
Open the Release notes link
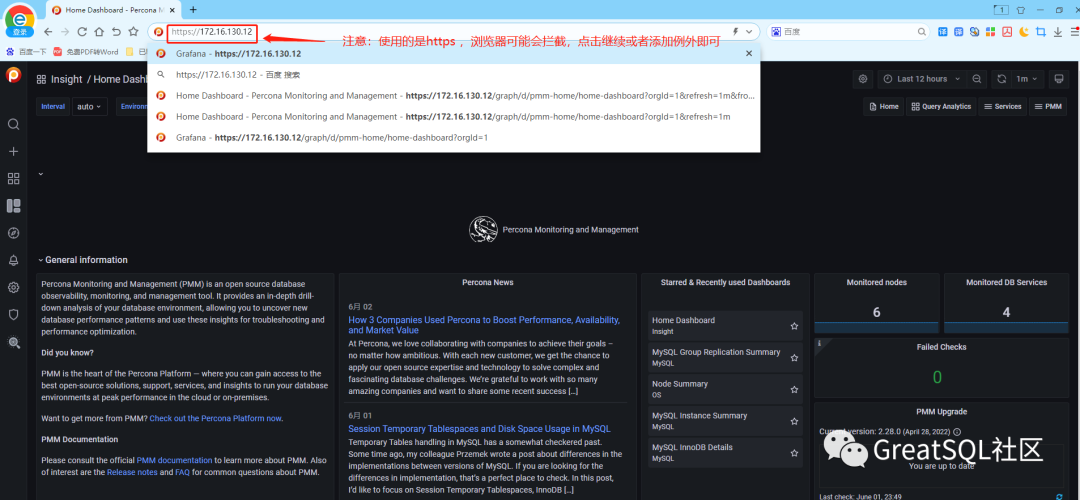(132, 472)
